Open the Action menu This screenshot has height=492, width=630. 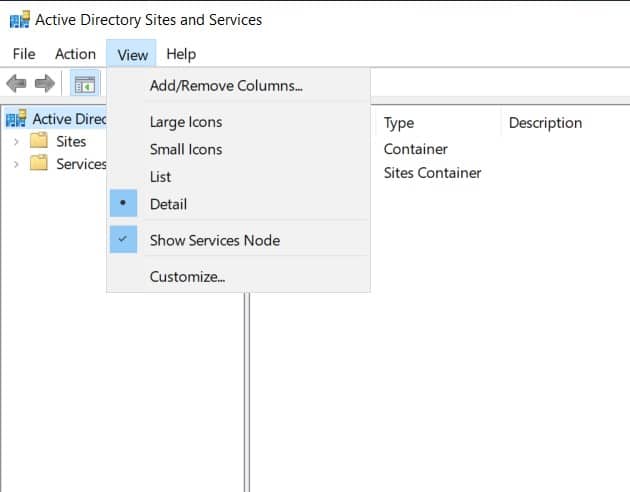click(75, 54)
